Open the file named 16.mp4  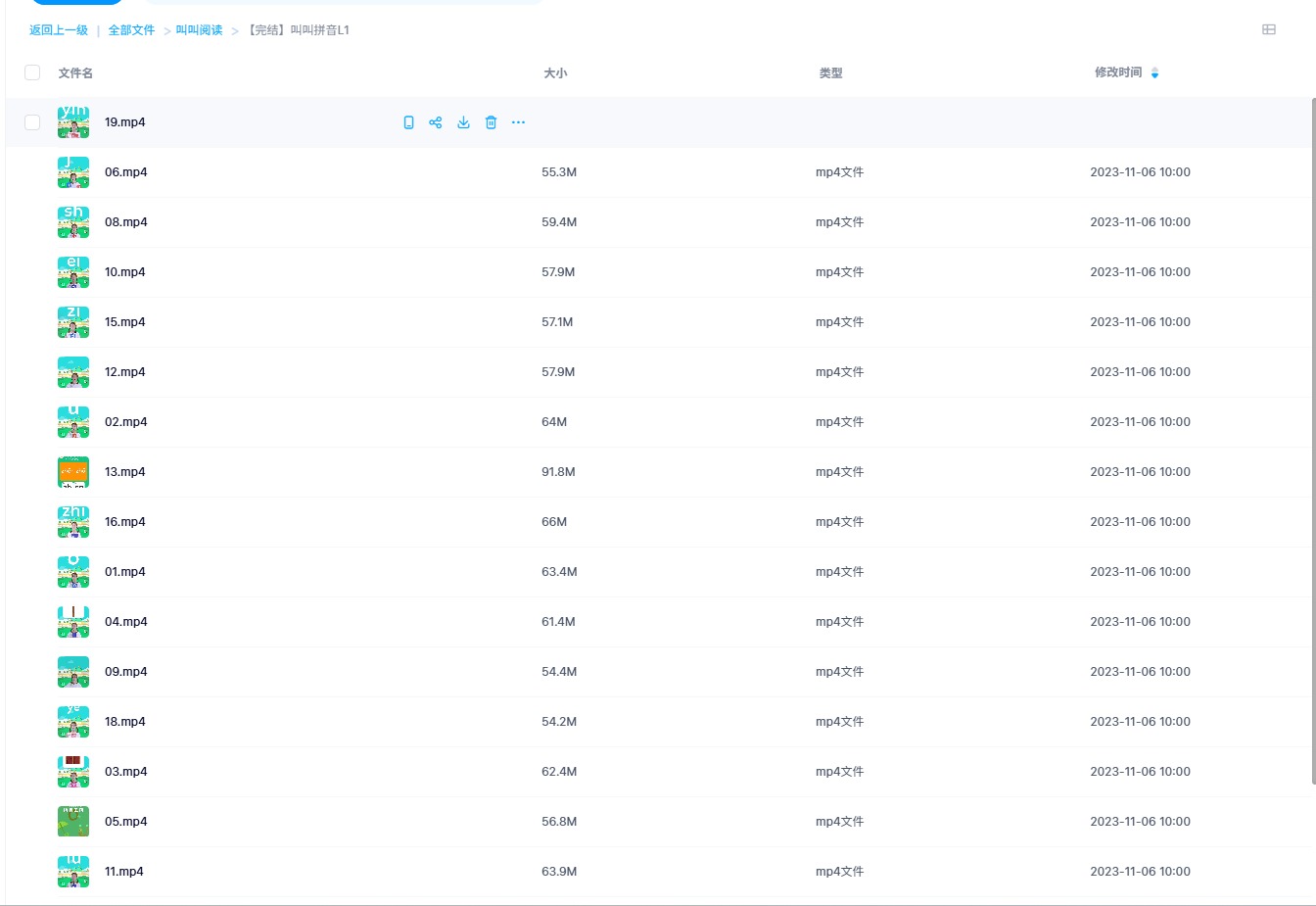tap(124, 522)
